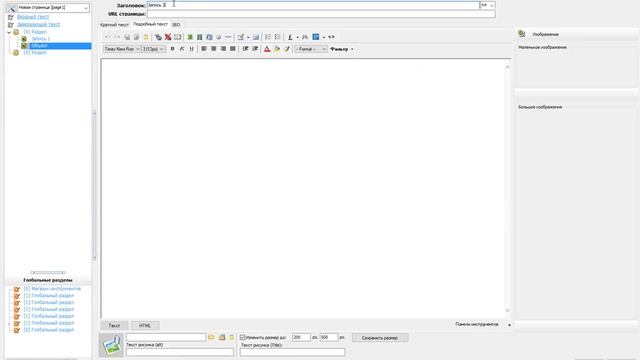Click the image path field above the alt text
The image size is (640, 360).
pos(166,338)
